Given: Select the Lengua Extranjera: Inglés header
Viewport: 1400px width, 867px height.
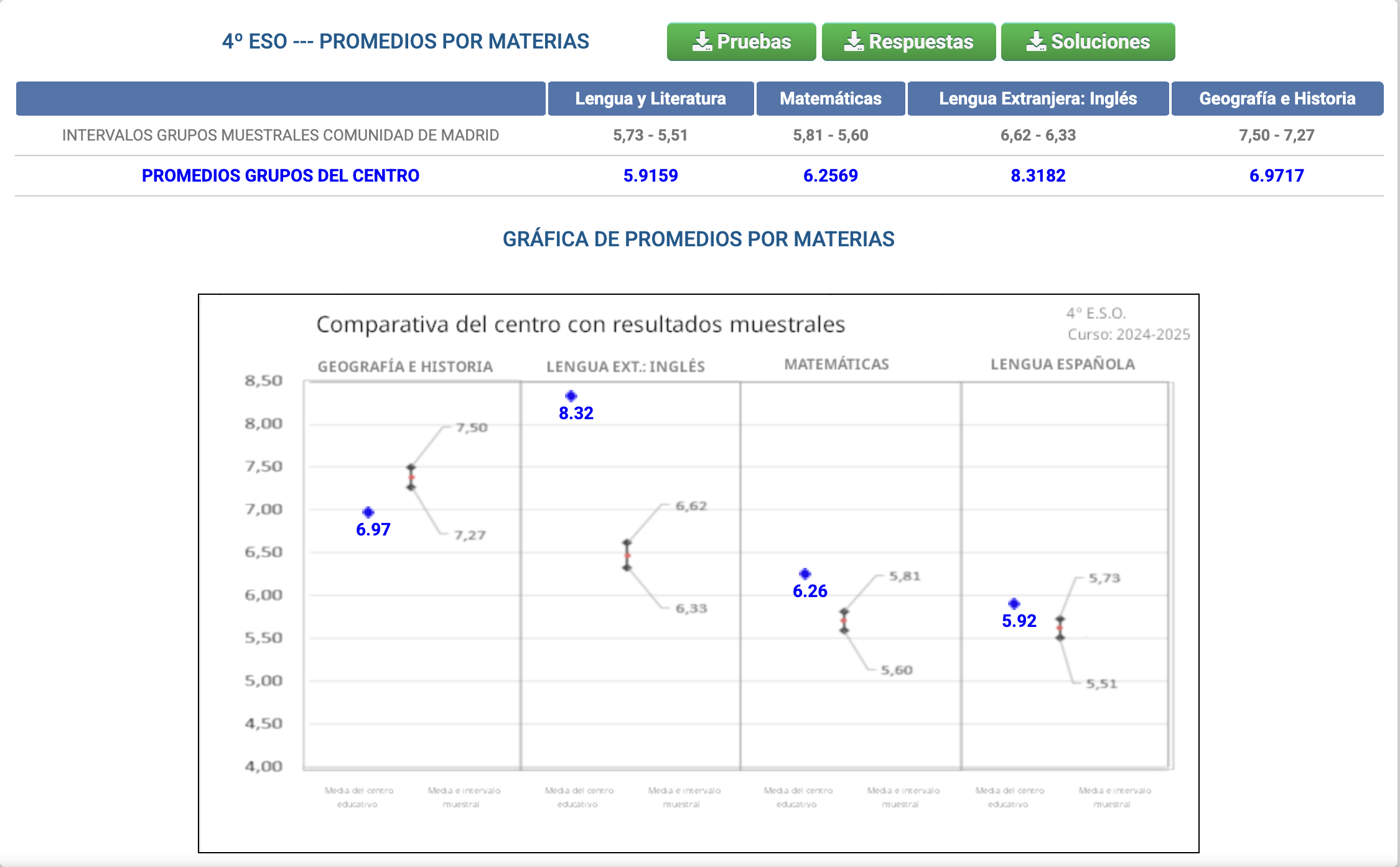Looking at the screenshot, I should point(1037,98).
